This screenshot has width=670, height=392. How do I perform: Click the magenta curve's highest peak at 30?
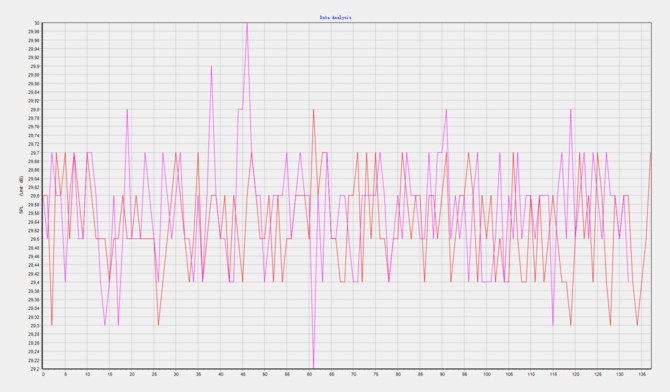[247, 24]
